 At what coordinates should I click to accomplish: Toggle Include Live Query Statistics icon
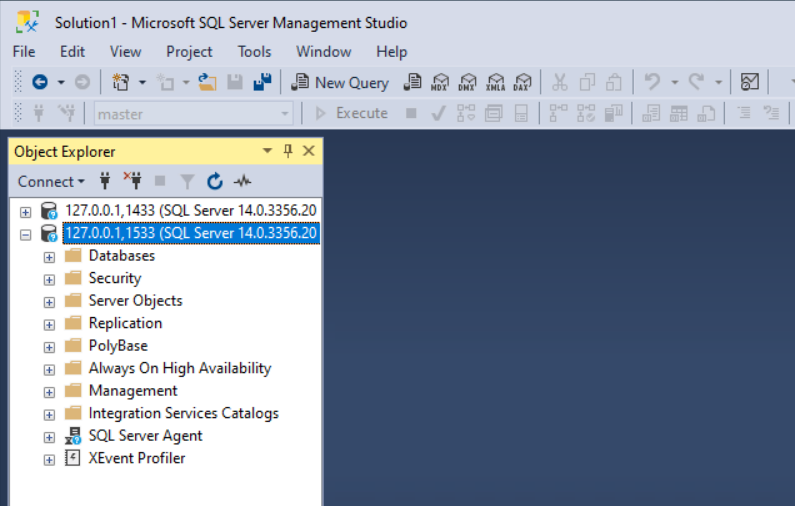coord(586,113)
